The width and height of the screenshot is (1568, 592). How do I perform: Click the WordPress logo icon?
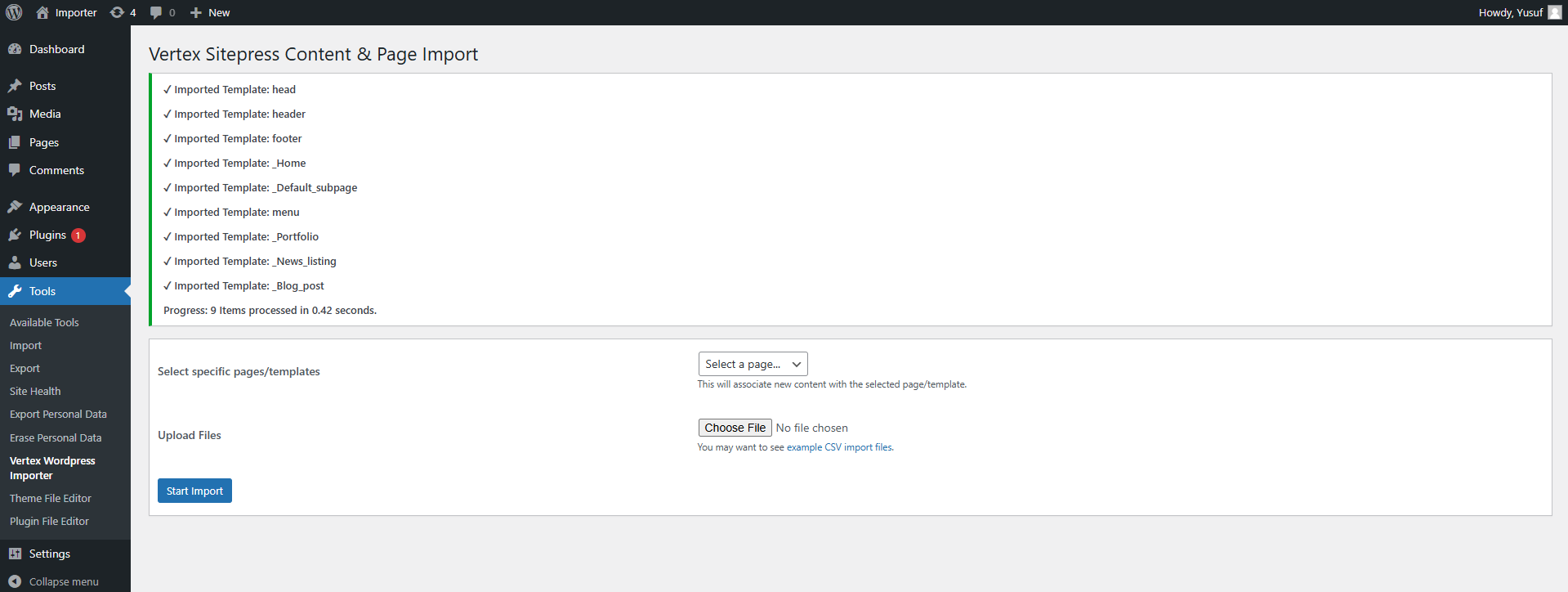14,12
